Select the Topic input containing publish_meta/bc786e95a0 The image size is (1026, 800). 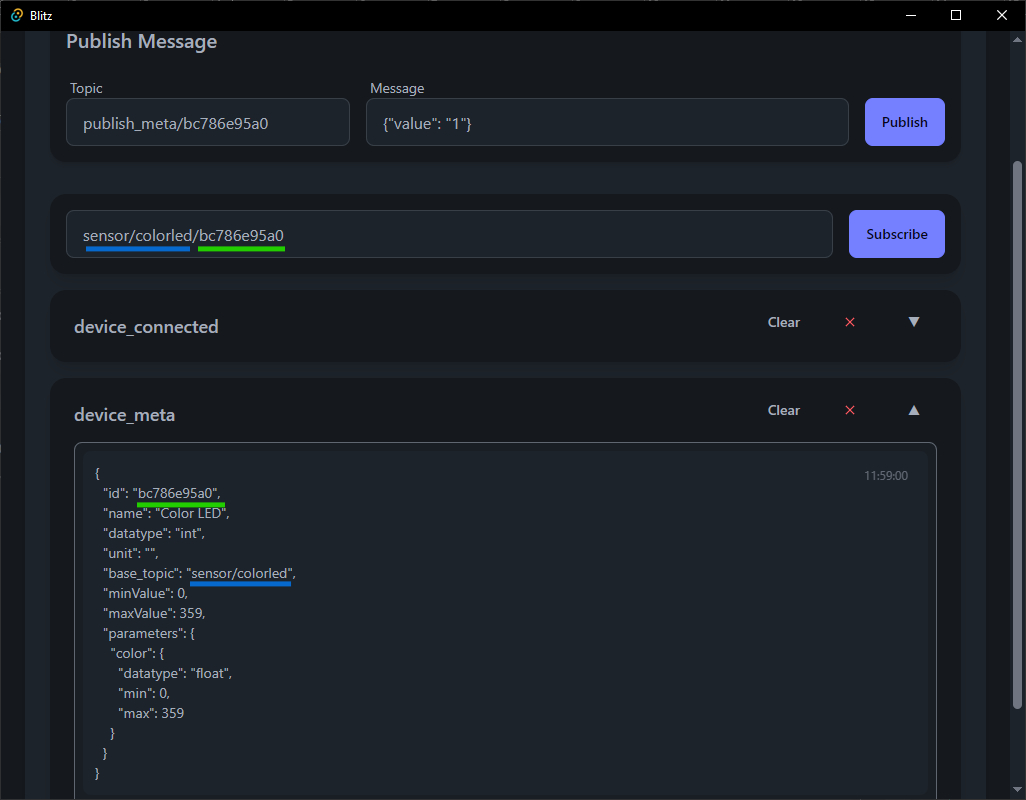point(207,121)
